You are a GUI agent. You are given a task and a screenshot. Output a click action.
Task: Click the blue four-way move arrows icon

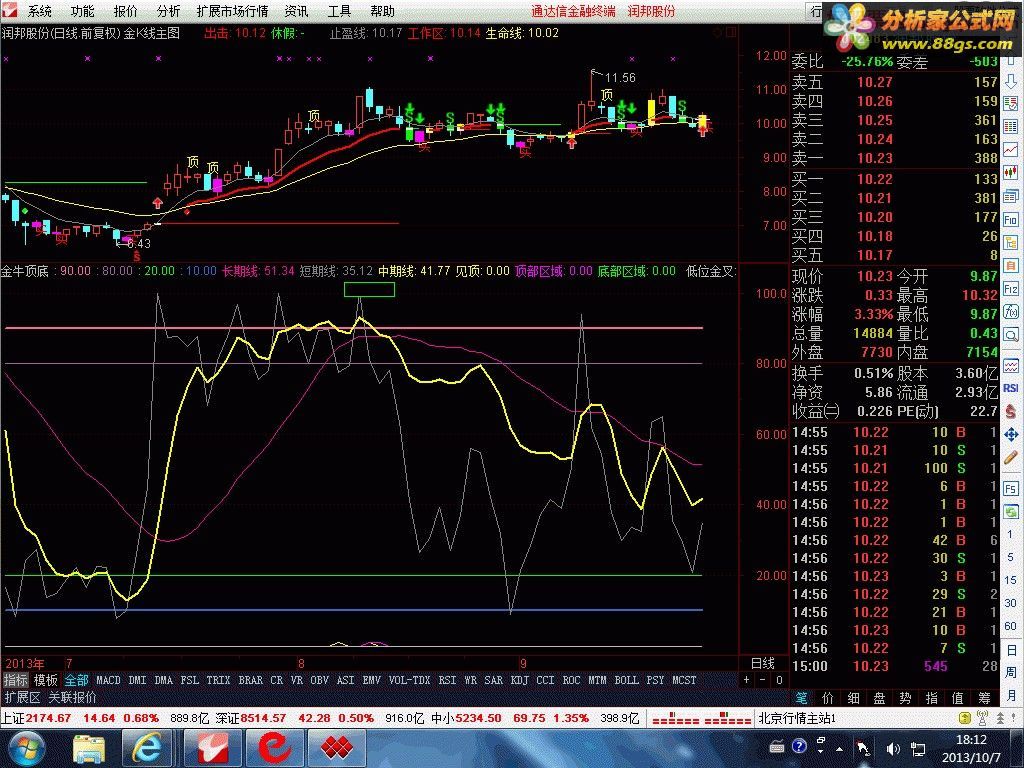click(1011, 434)
